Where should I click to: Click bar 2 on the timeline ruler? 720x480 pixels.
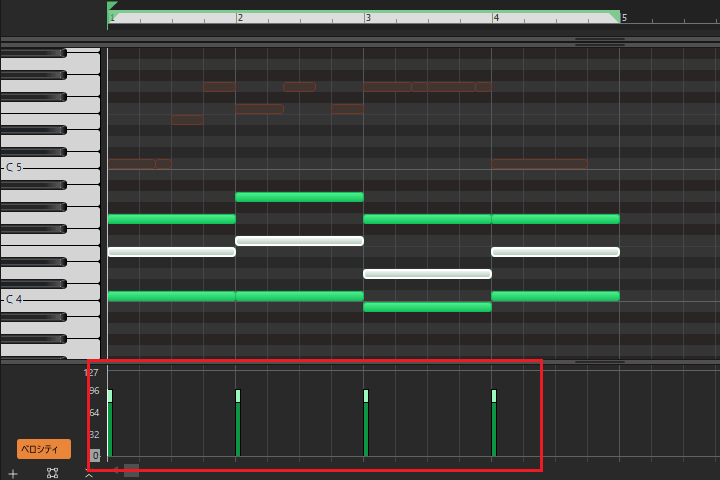[238, 18]
